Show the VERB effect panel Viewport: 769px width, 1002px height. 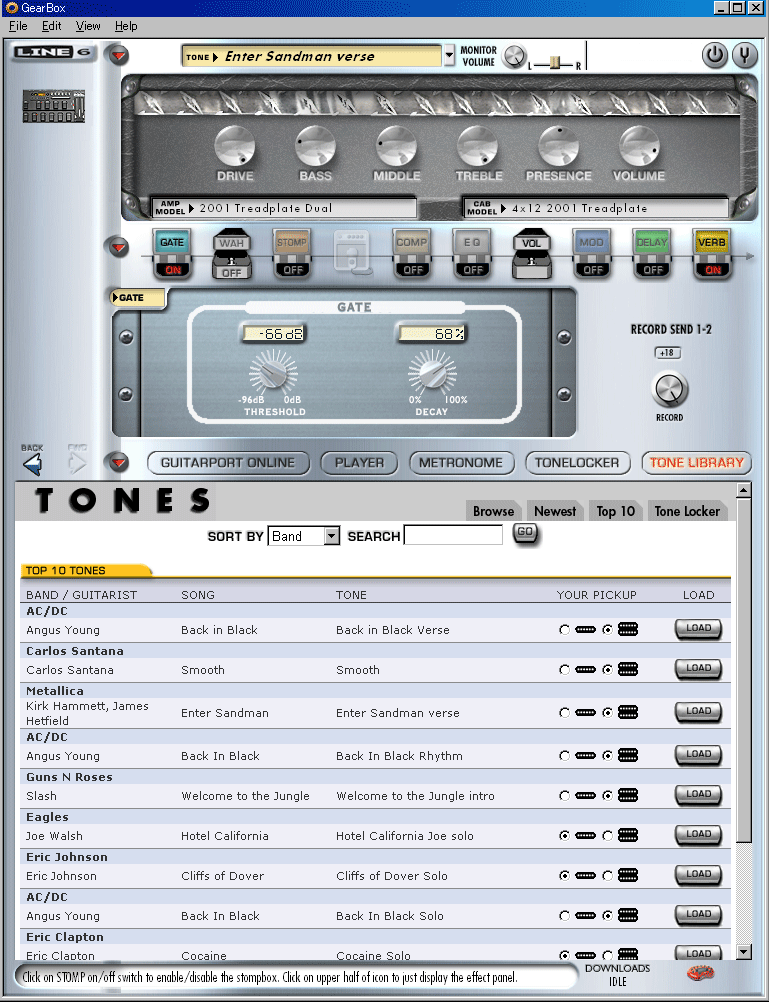click(x=711, y=243)
